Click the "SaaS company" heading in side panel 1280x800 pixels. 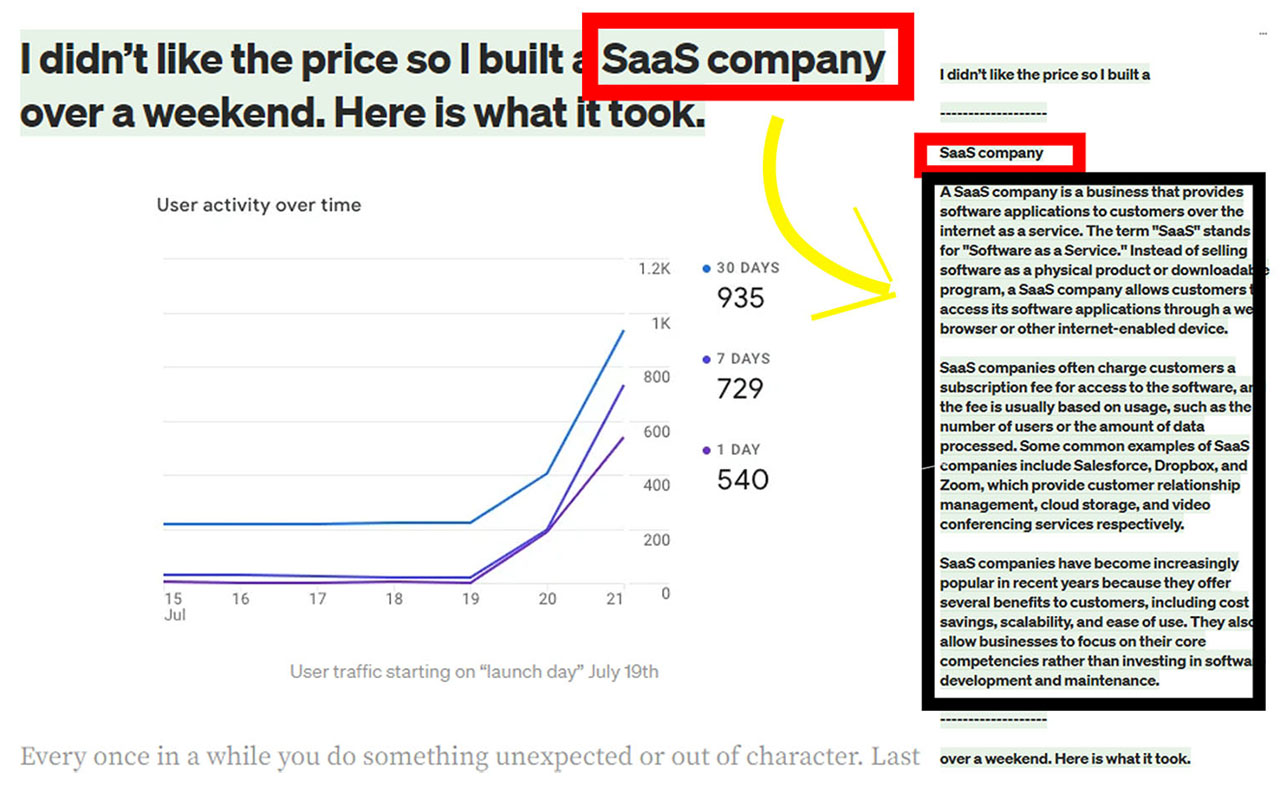click(x=991, y=153)
